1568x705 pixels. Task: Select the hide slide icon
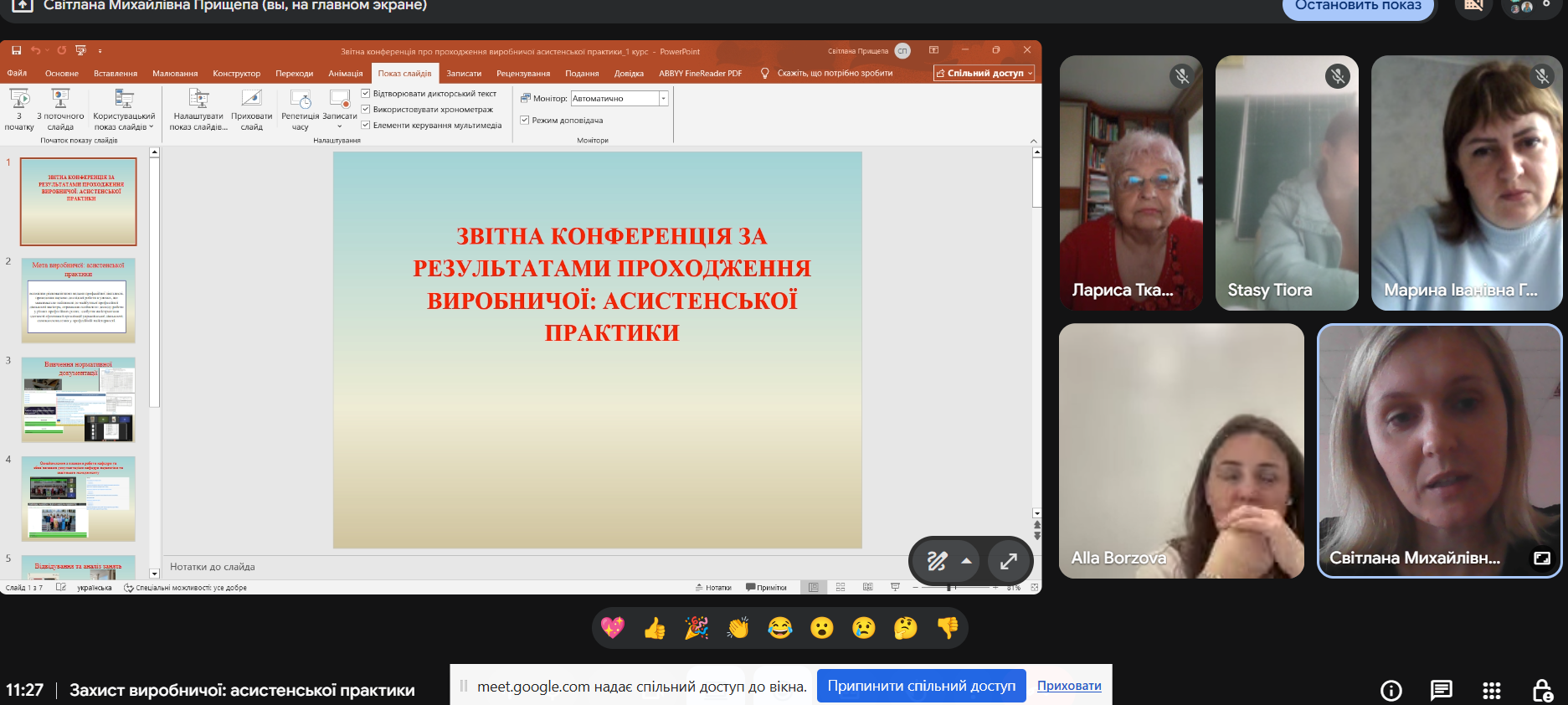coord(252,99)
